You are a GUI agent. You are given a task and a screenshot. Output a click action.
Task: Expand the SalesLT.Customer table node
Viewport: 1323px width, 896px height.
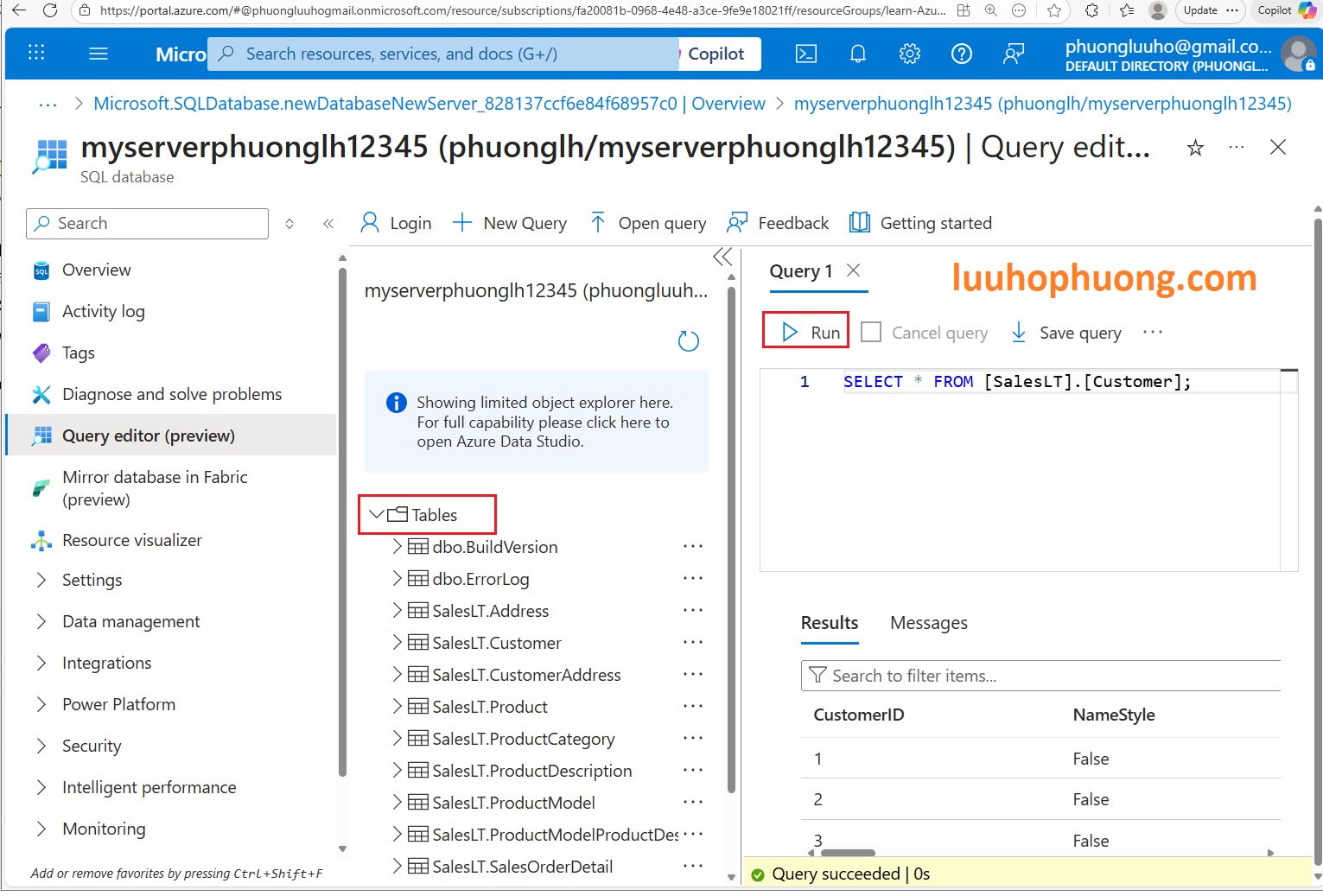click(x=397, y=643)
